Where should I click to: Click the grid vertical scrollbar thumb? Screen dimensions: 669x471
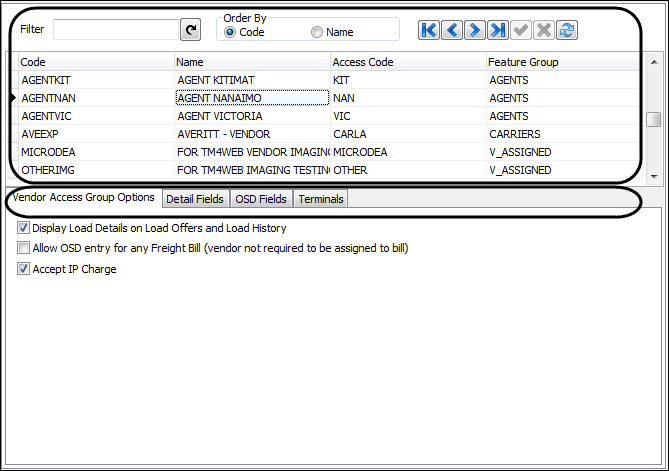pyautogui.click(x=654, y=119)
